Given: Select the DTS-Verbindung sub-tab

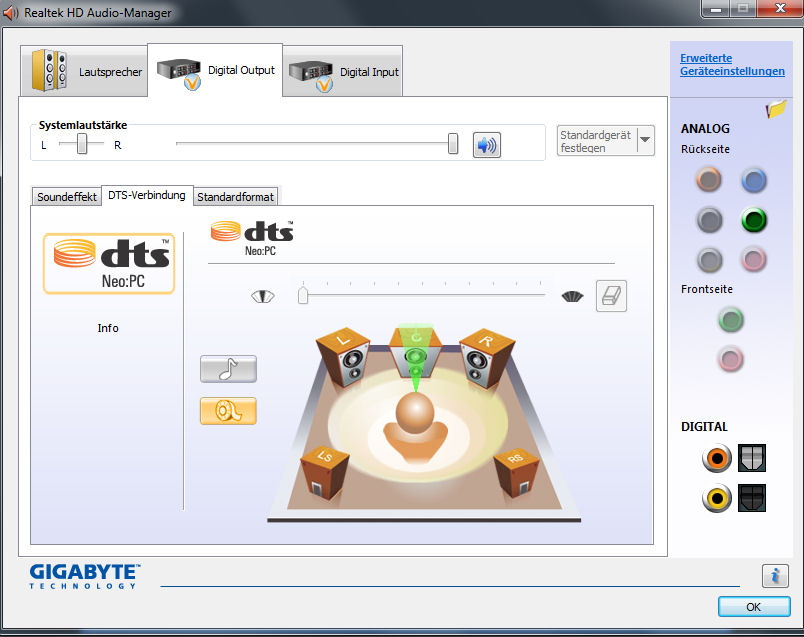Looking at the screenshot, I should pyautogui.click(x=147, y=195).
